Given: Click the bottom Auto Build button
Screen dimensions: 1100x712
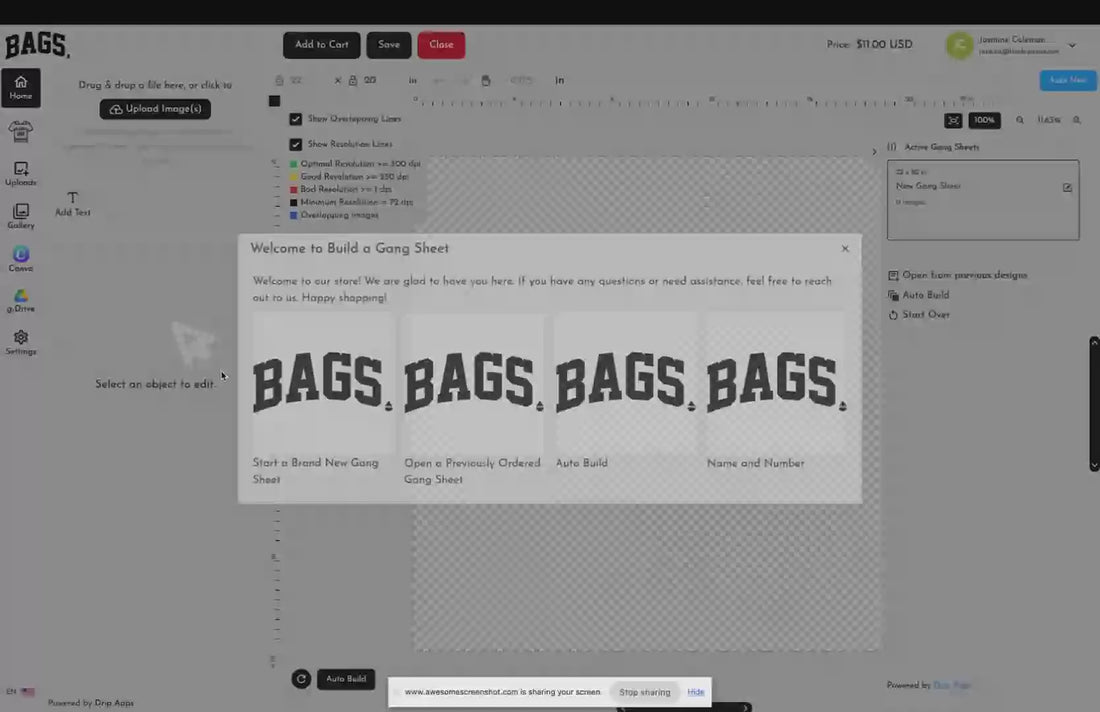Looking at the screenshot, I should click(346, 679).
